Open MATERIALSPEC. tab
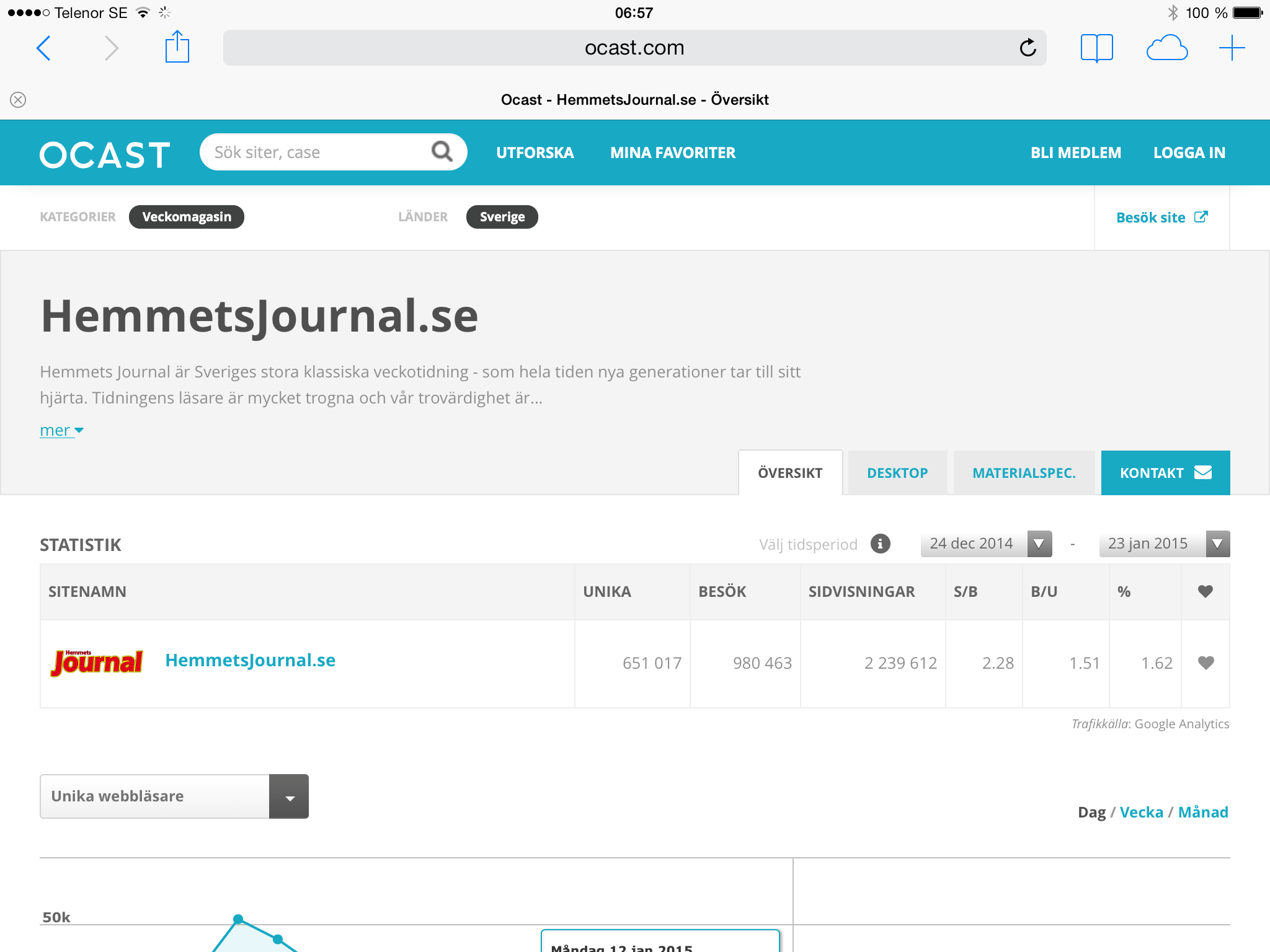 (x=1023, y=473)
